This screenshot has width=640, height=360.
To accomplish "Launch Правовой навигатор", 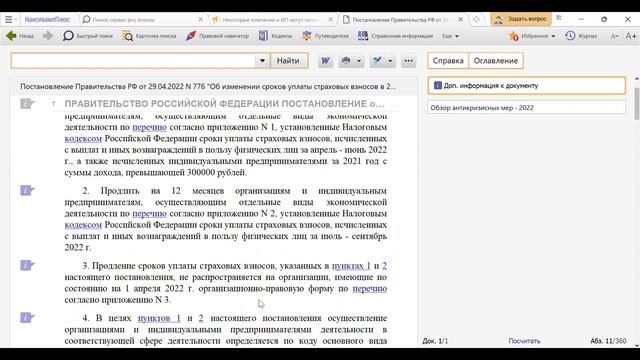I will (217, 36).
